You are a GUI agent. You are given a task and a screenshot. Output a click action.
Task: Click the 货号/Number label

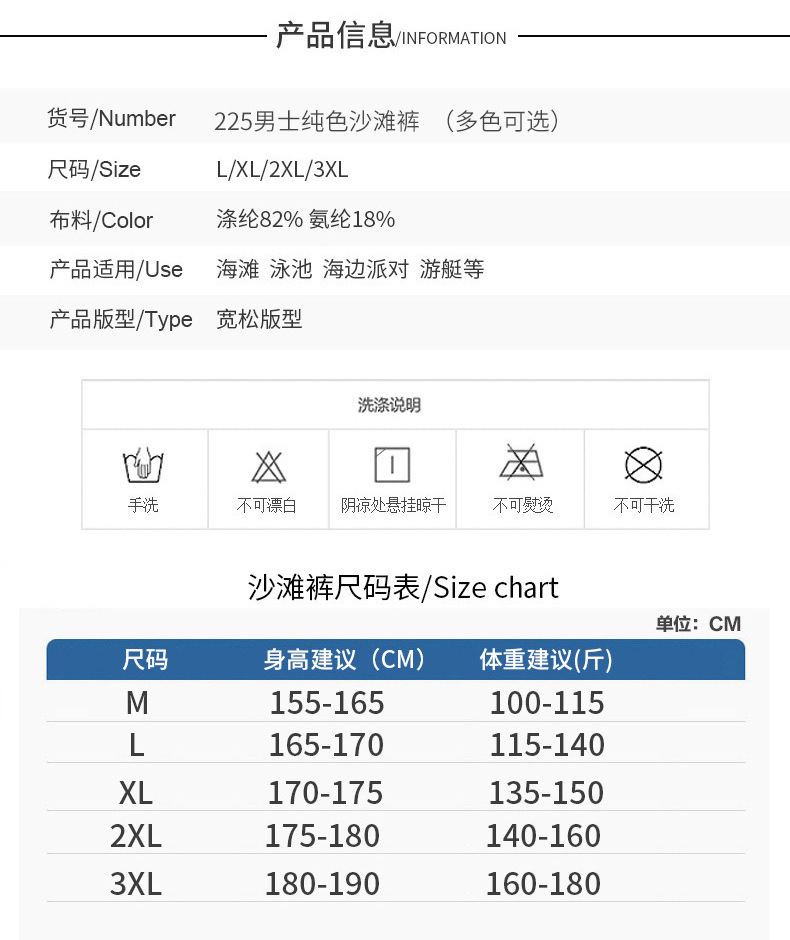click(x=111, y=119)
